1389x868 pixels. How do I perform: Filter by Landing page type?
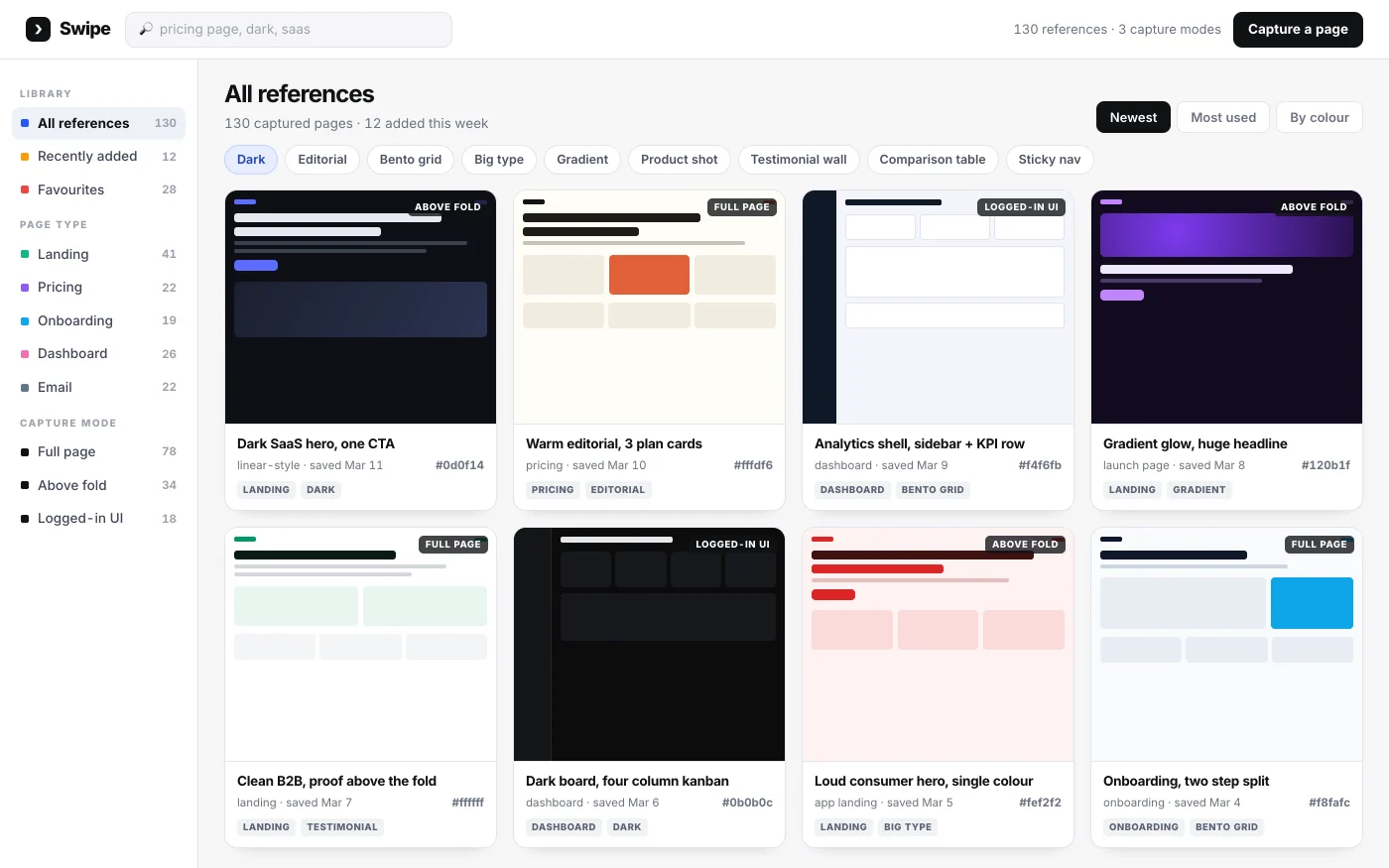click(98, 254)
